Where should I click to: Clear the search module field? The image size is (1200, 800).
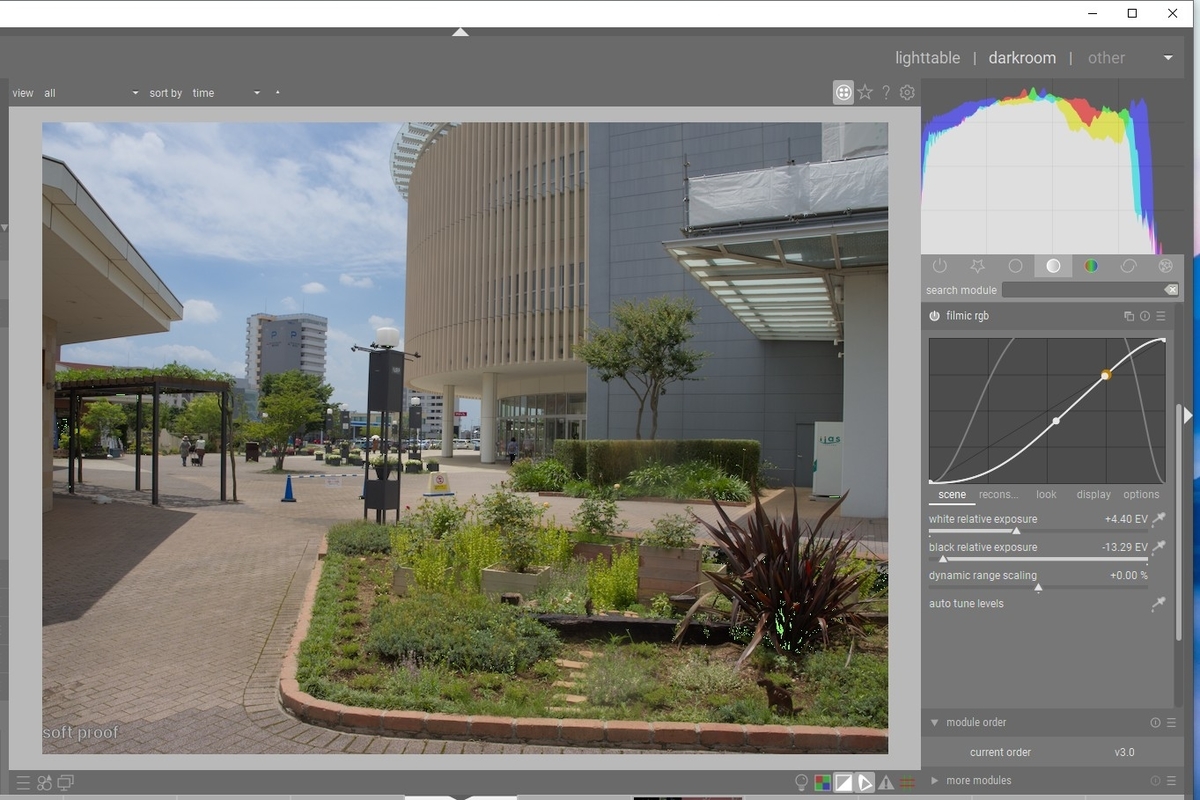tap(1171, 290)
